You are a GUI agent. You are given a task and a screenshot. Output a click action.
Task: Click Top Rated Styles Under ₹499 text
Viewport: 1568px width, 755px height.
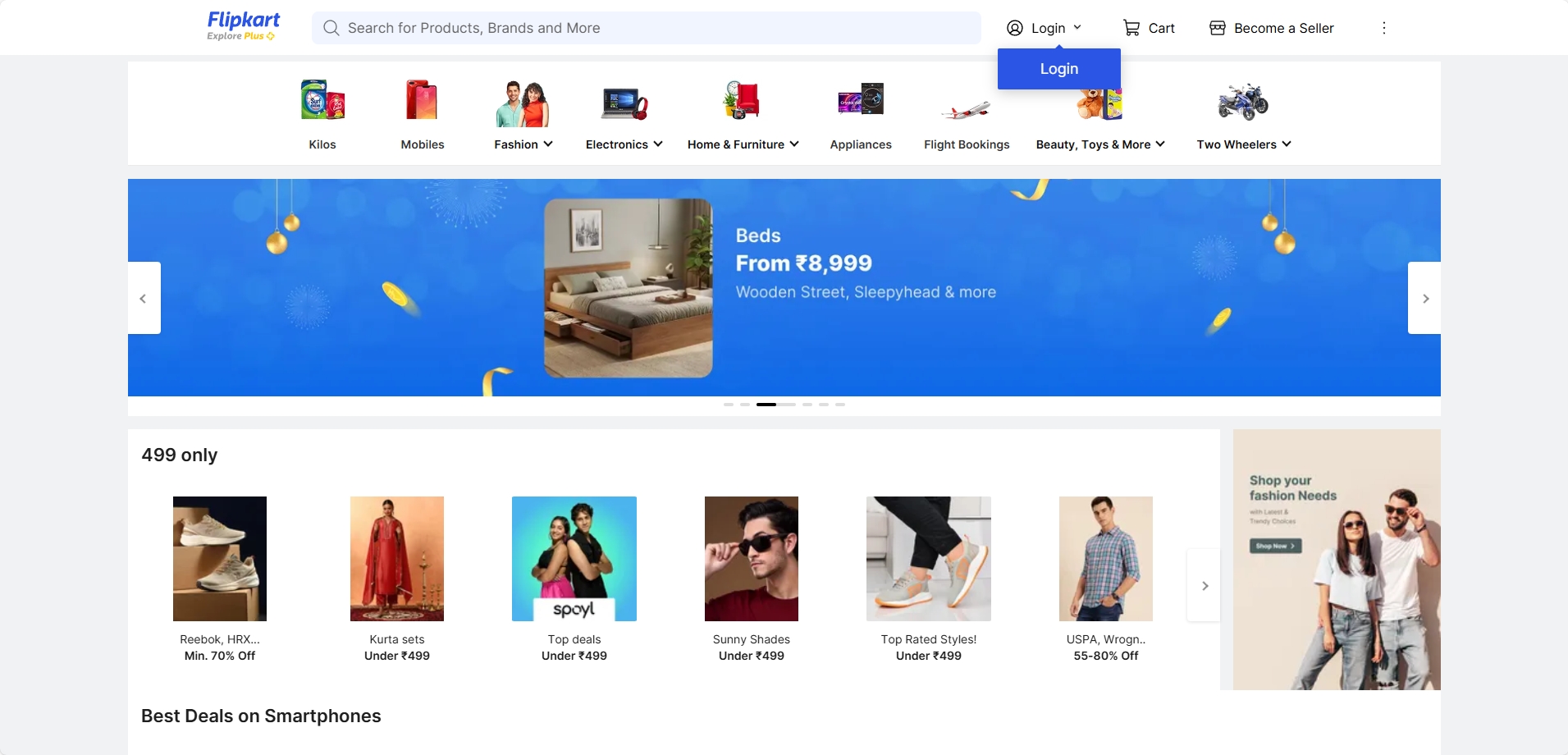[929, 647]
